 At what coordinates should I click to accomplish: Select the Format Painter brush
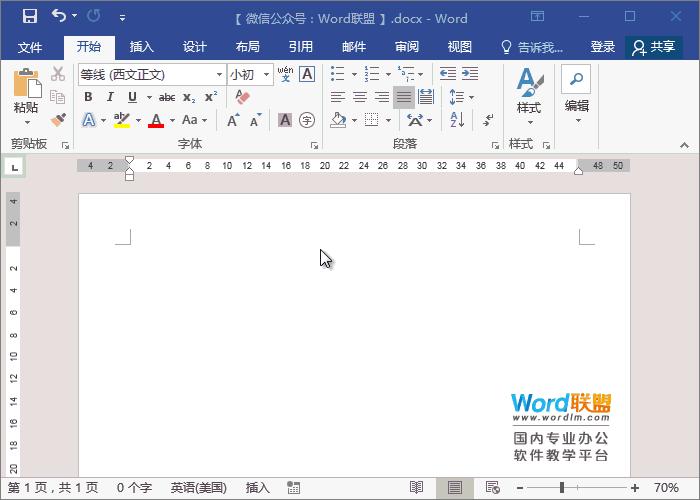pyautogui.click(x=58, y=120)
